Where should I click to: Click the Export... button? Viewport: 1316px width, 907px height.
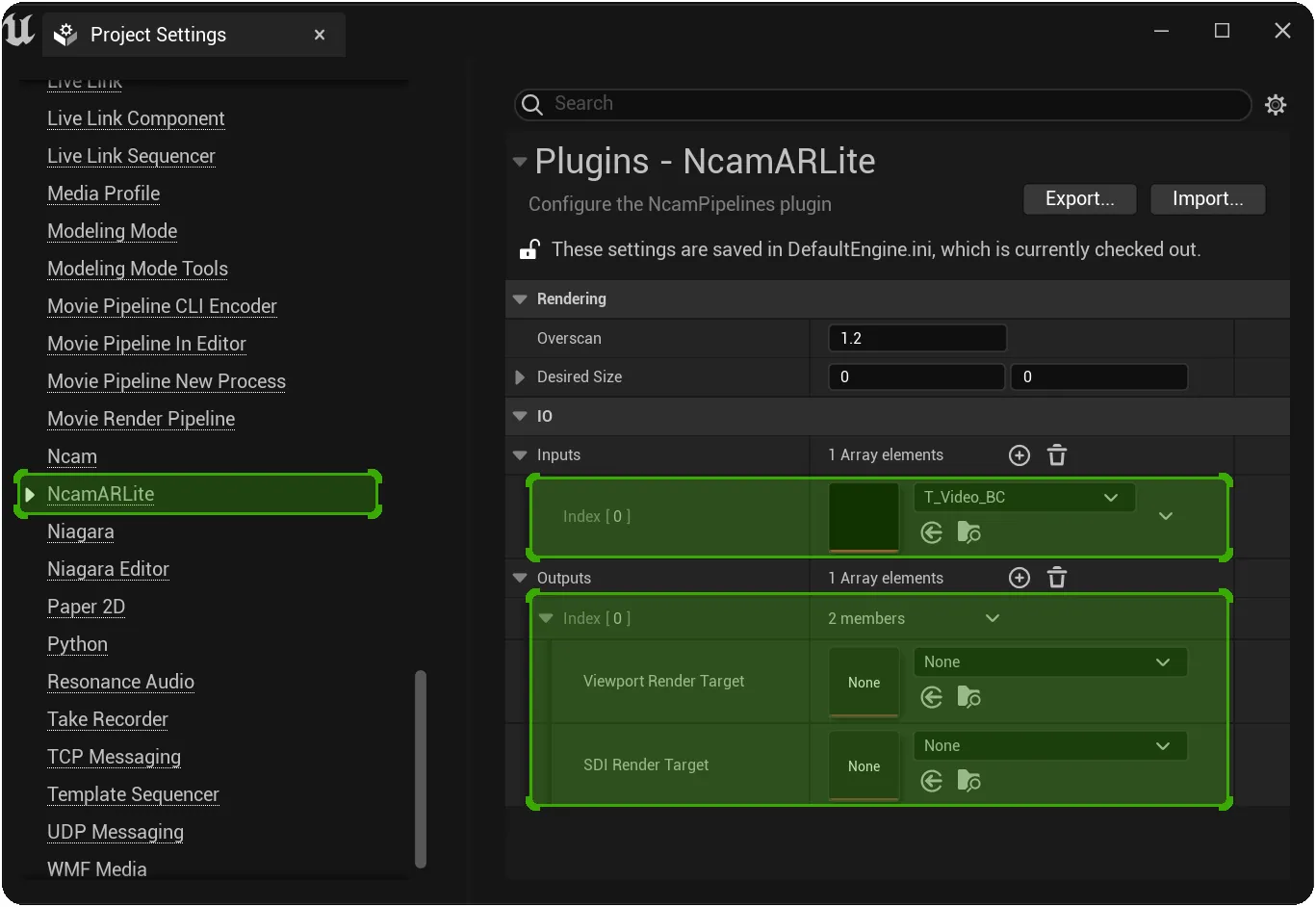(1080, 199)
